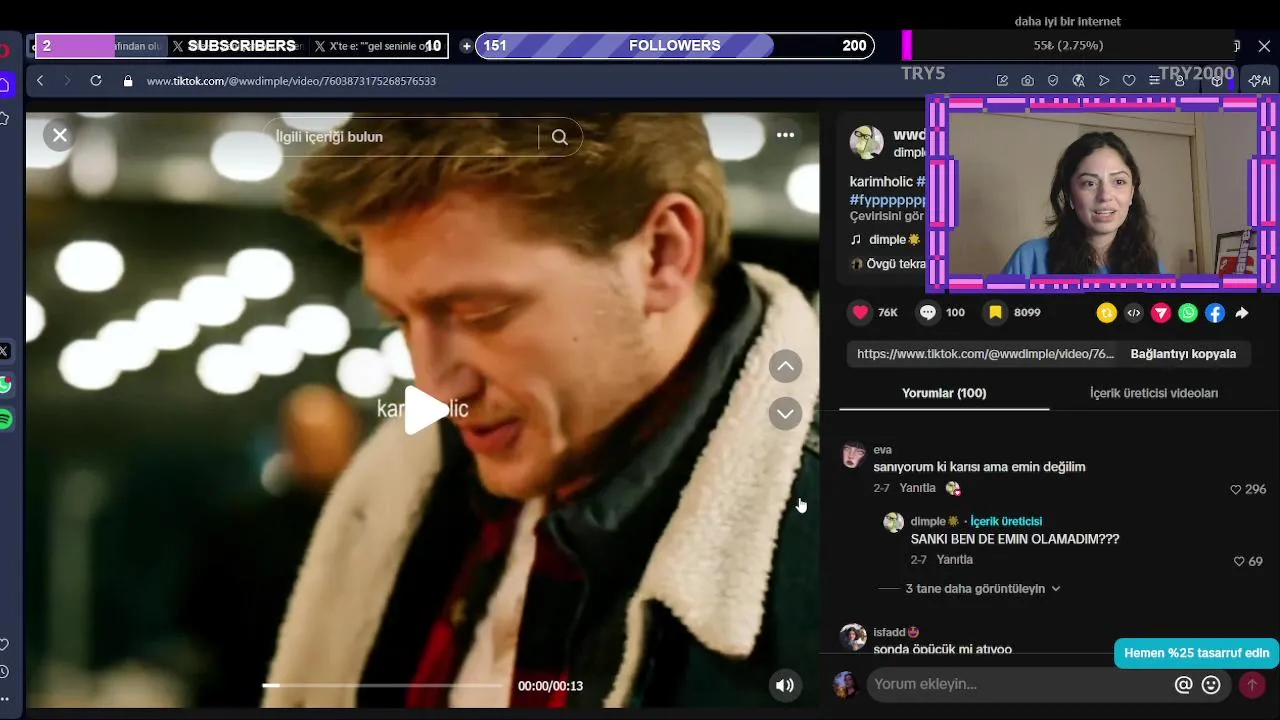
Task: Open the send/flow arrow toolbar icon
Action: coord(1104,81)
